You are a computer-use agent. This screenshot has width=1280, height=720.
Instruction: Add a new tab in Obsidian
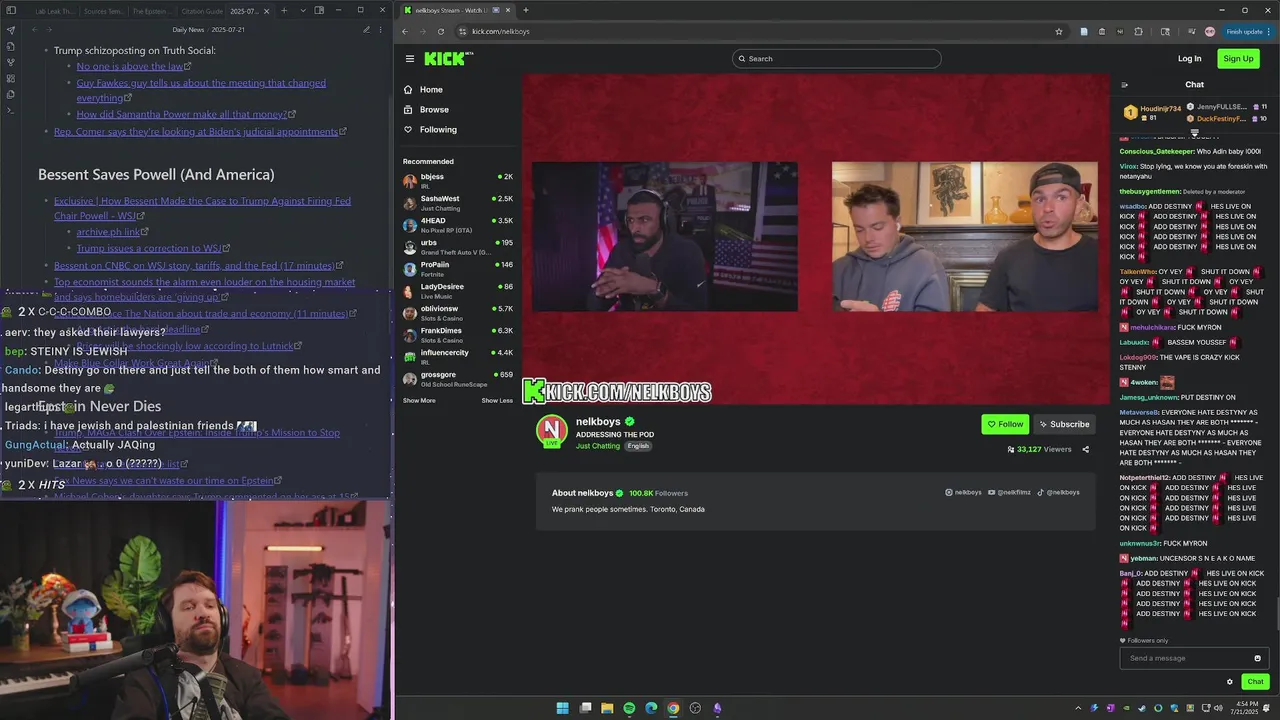[x=284, y=11]
